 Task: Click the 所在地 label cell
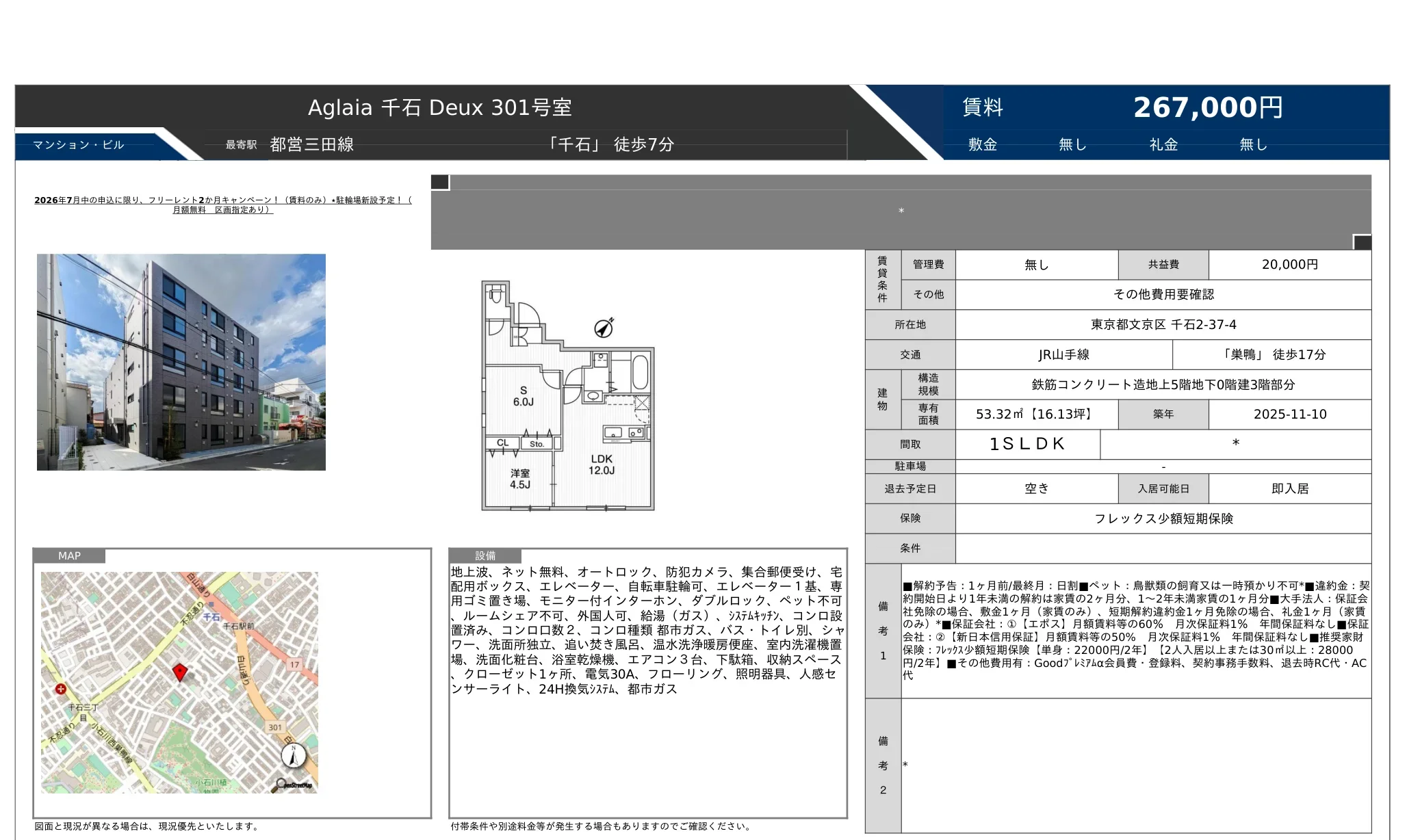click(910, 325)
